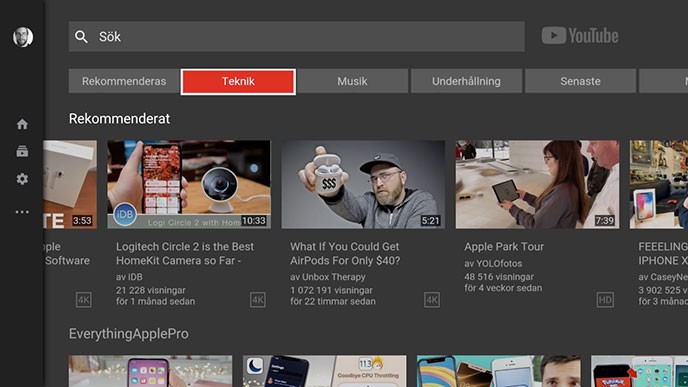Open the Underhållning tab

click(466, 81)
